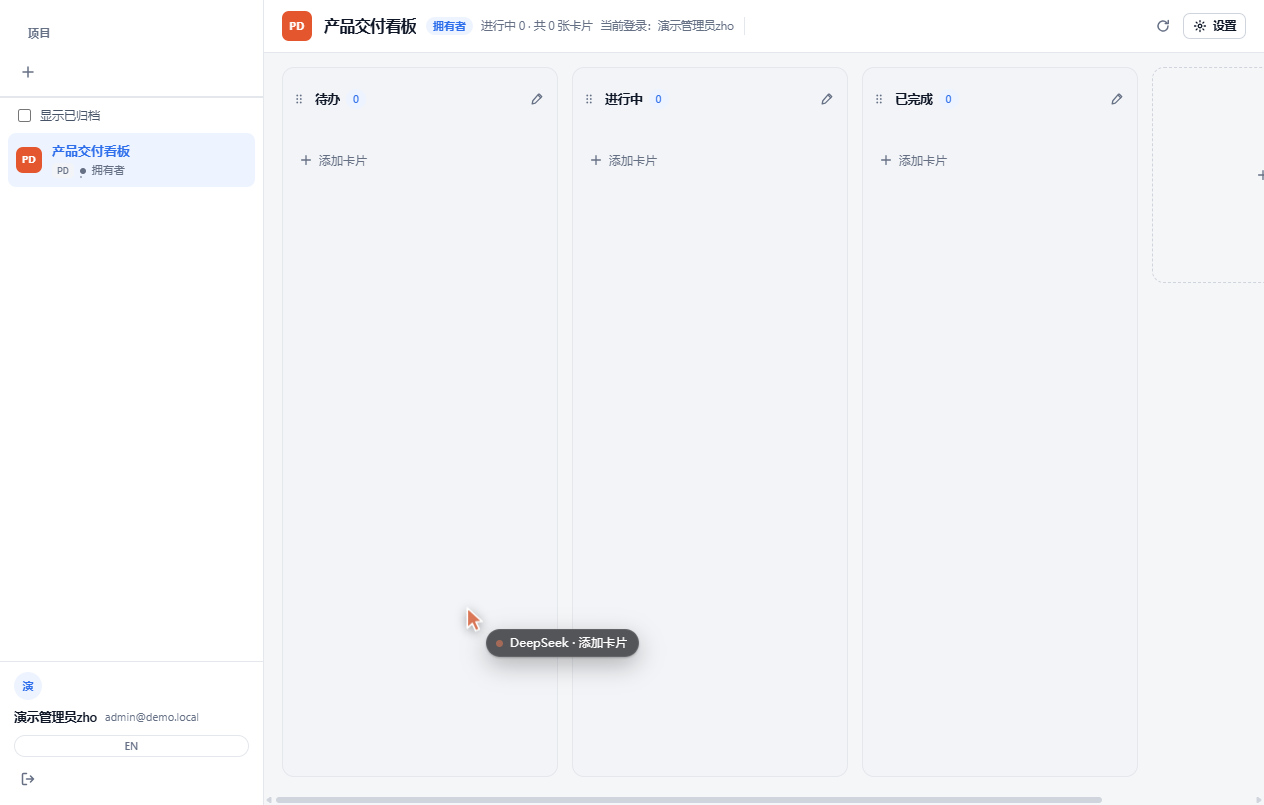Click the plus icon to add a project
1264x805 pixels.
(x=28, y=72)
